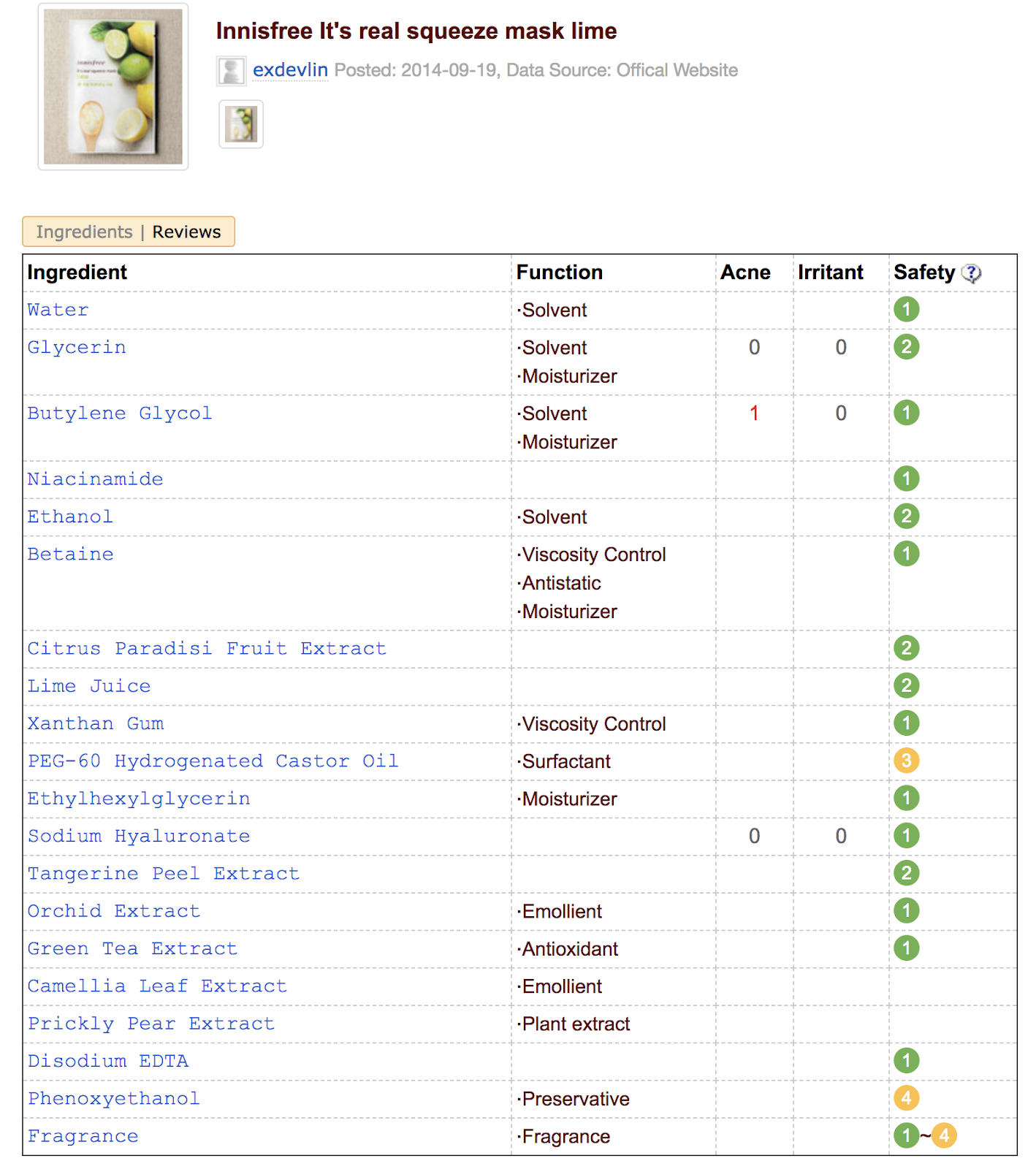Viewport: 1036px width, 1169px height.
Task: Click the Emollient function for Orchid Extract
Action: [560, 912]
